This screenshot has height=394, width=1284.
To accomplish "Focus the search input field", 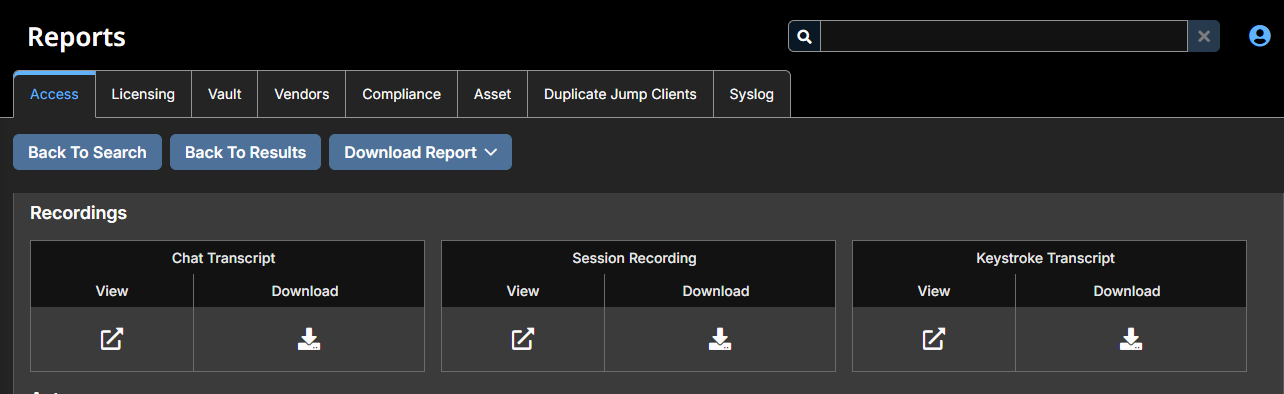I will coord(1004,36).
